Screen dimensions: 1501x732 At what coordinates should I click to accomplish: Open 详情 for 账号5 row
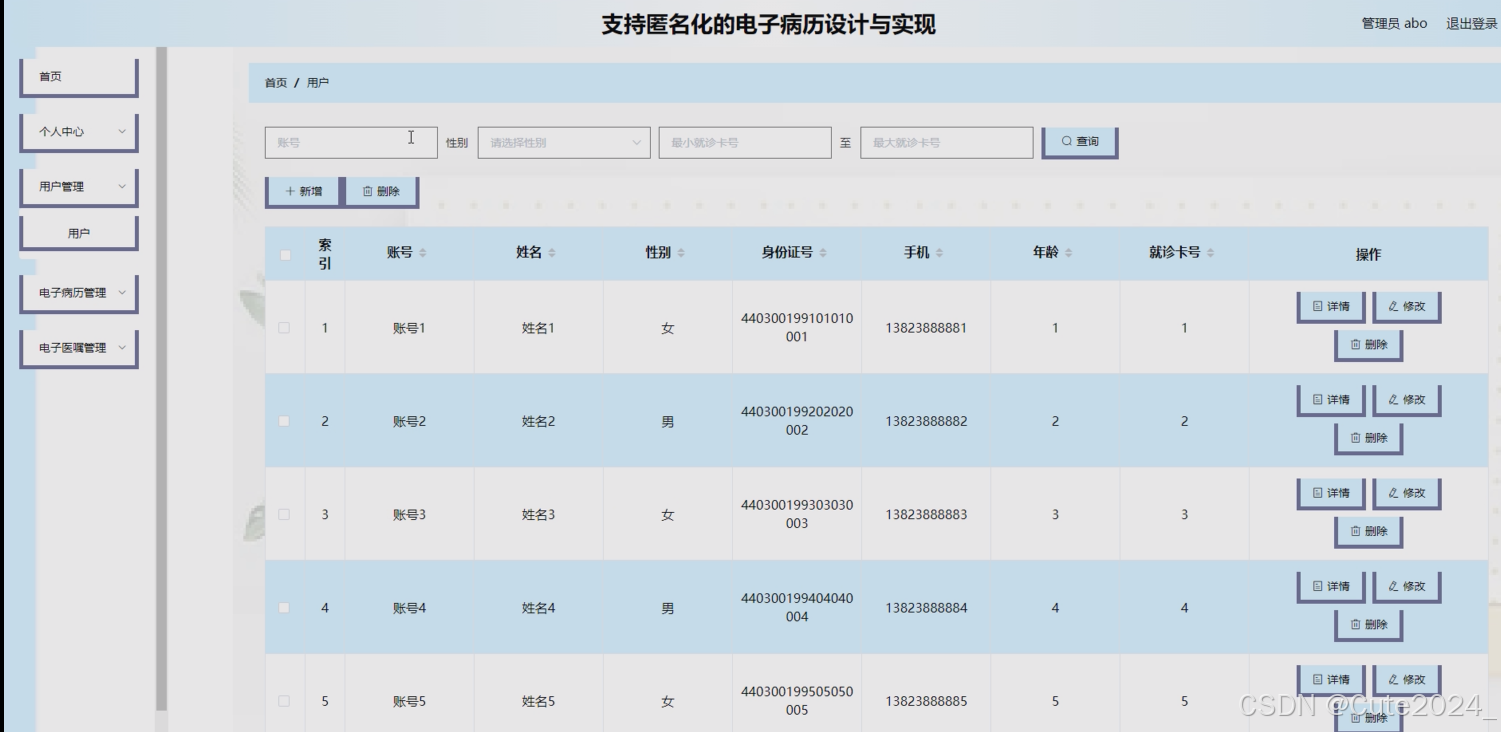point(1331,680)
